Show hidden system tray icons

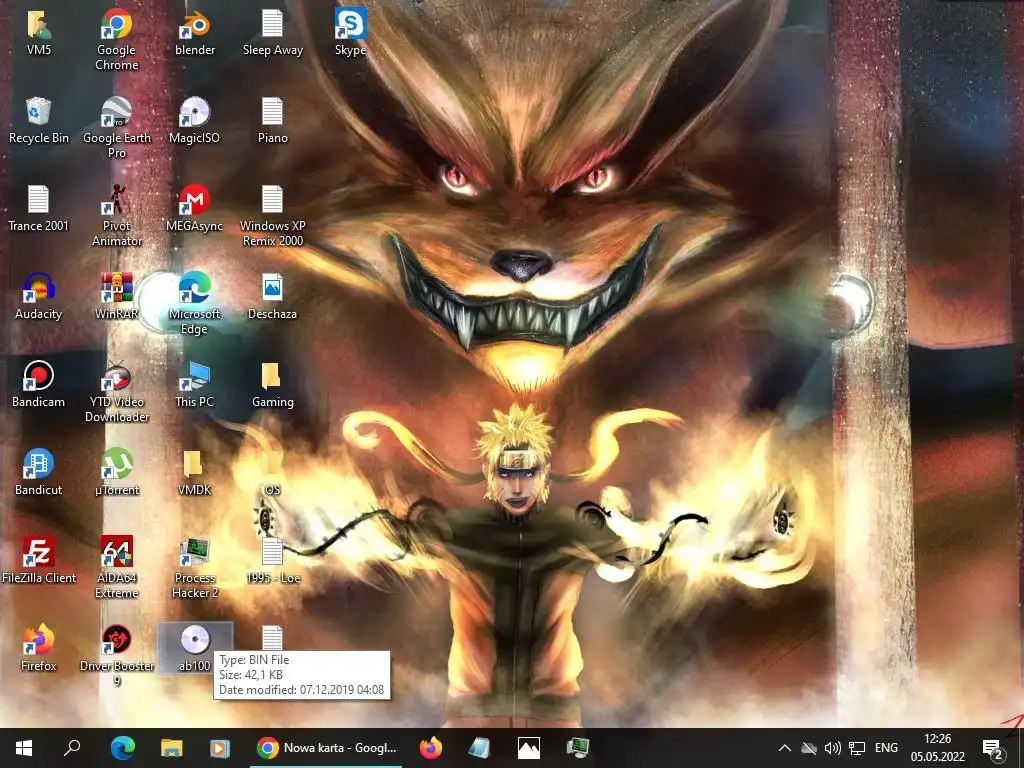point(785,748)
